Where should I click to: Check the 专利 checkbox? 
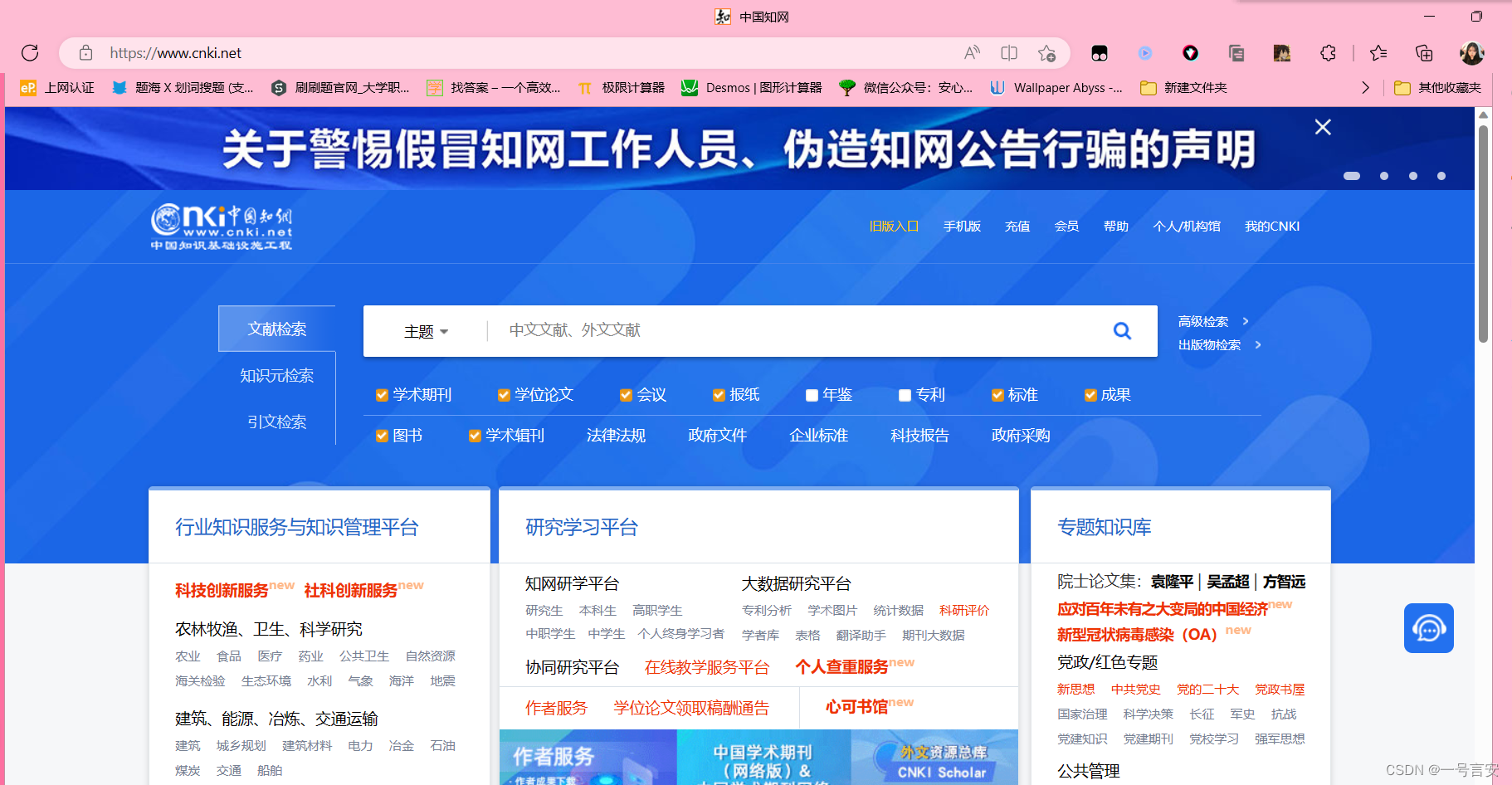point(905,395)
